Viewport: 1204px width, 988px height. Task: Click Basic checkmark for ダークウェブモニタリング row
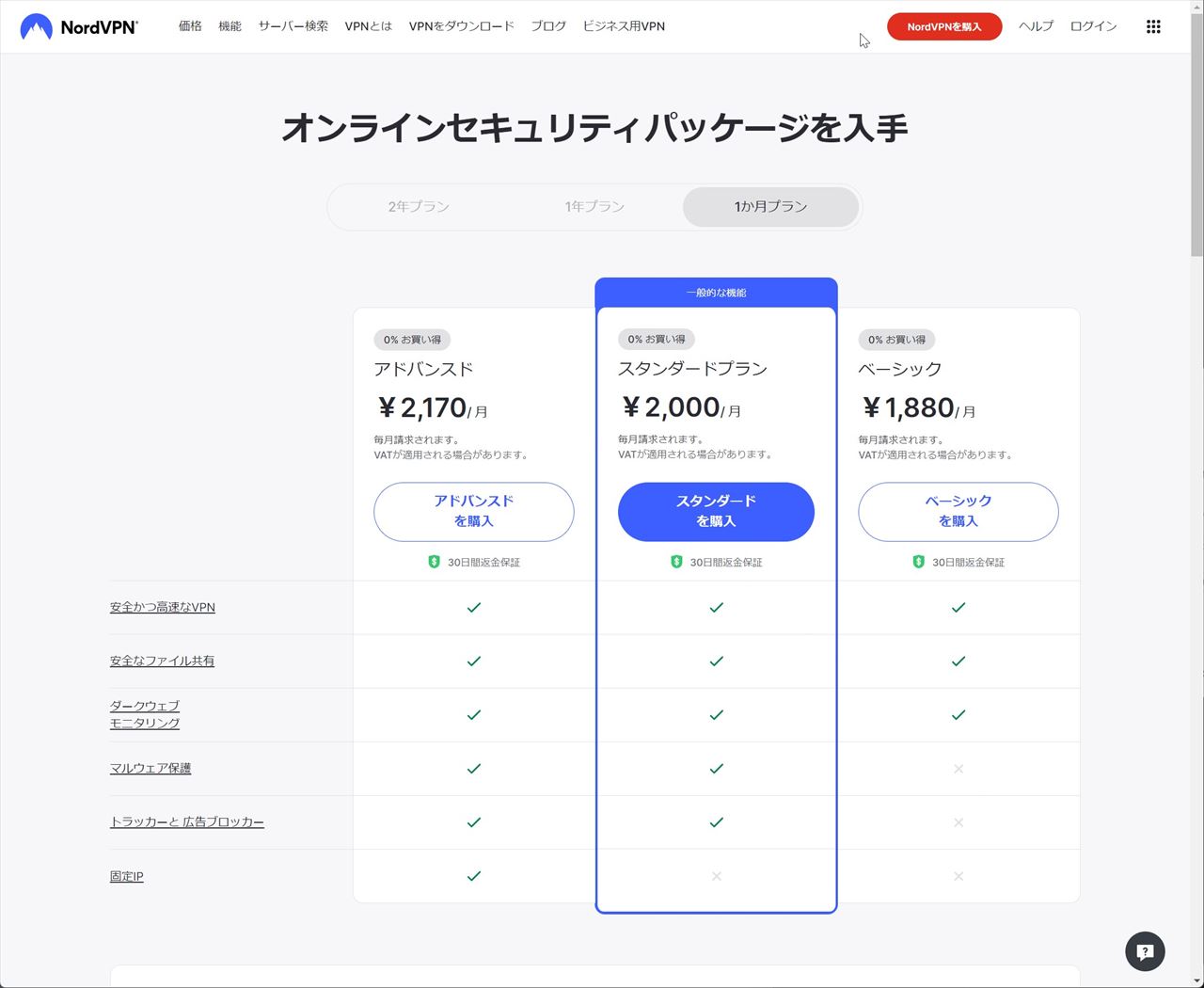[x=958, y=715]
